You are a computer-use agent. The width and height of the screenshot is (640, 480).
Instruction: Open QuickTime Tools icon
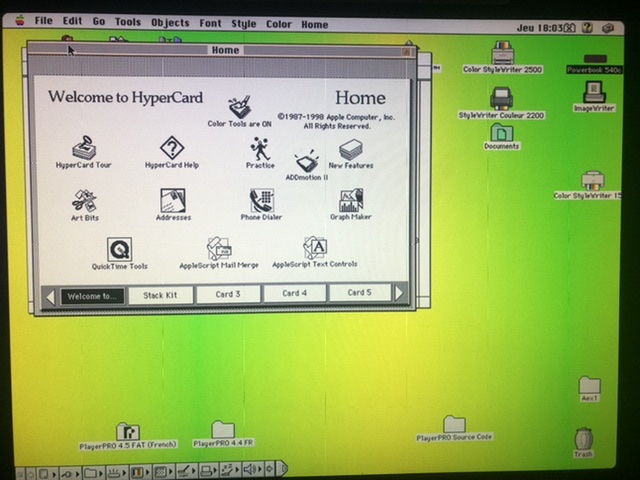119,249
